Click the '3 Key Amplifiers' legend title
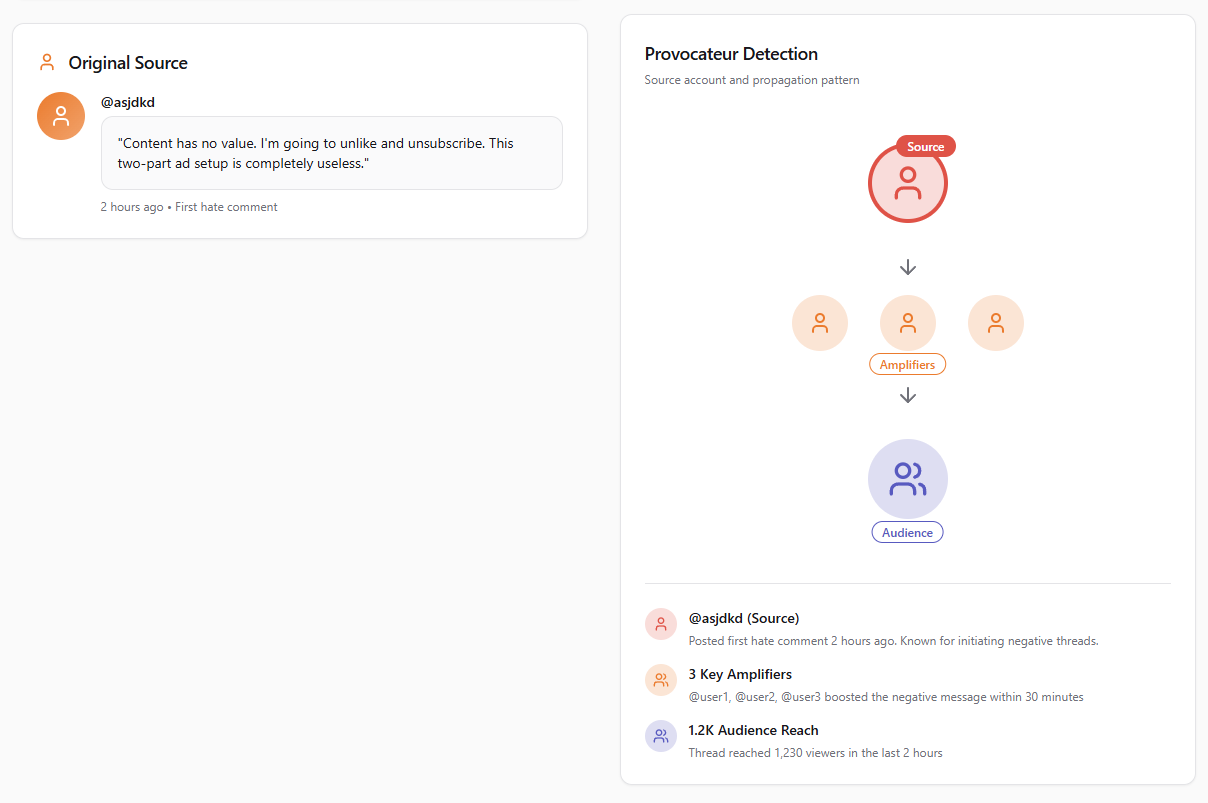1208x803 pixels. (x=740, y=674)
